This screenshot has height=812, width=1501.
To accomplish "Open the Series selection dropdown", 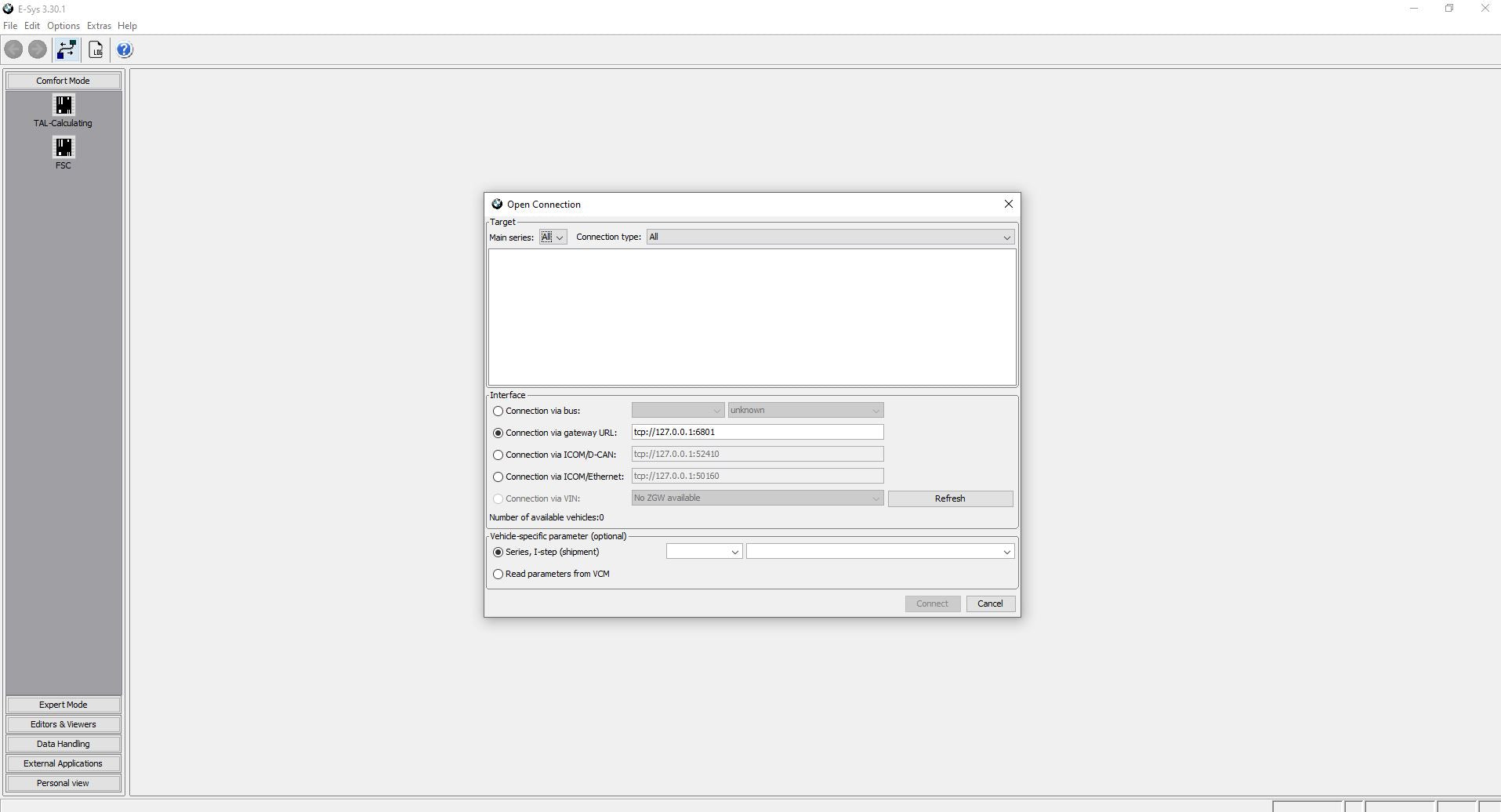I will coord(705,552).
